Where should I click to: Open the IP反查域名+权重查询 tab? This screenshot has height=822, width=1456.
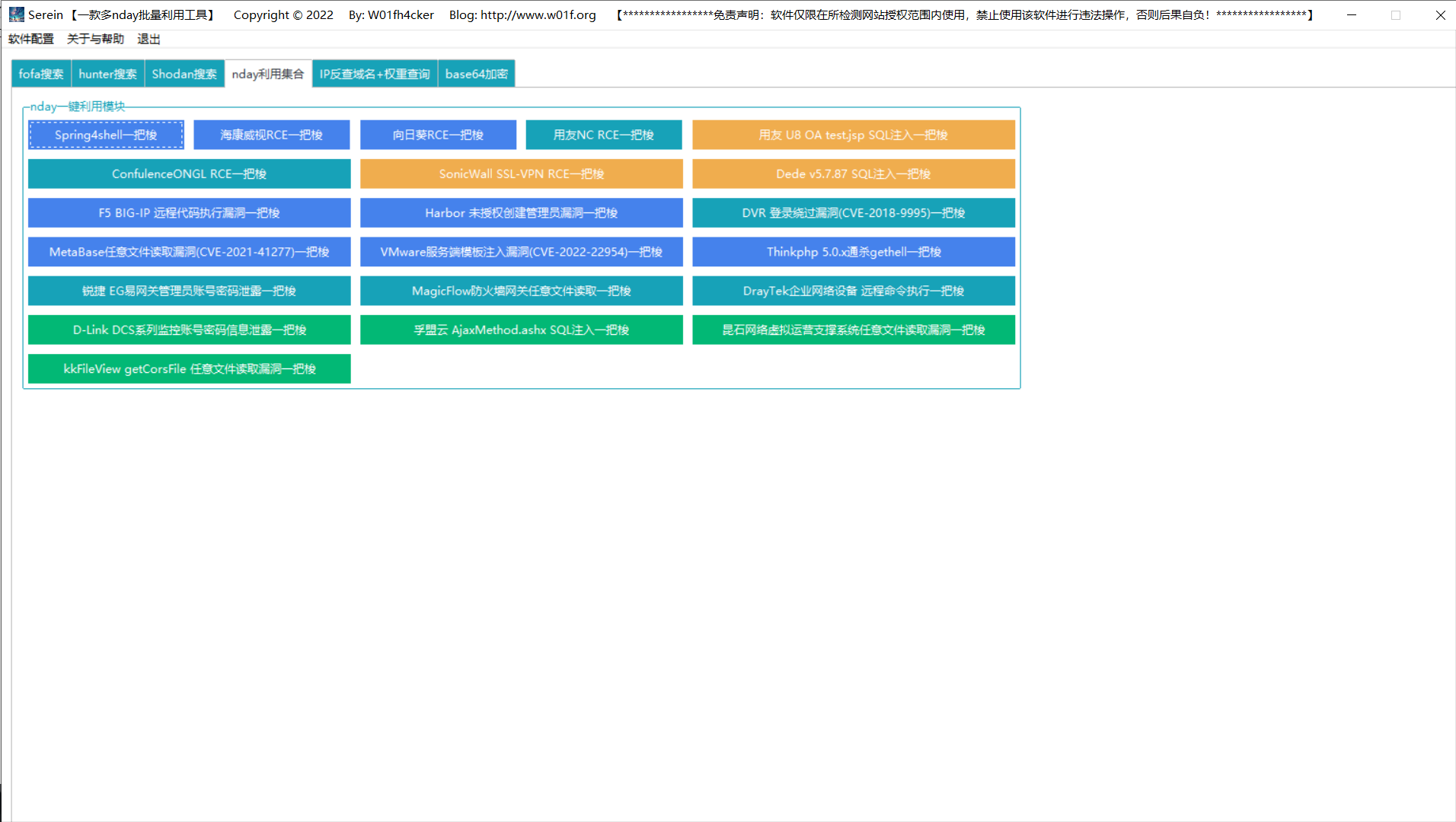coord(375,74)
